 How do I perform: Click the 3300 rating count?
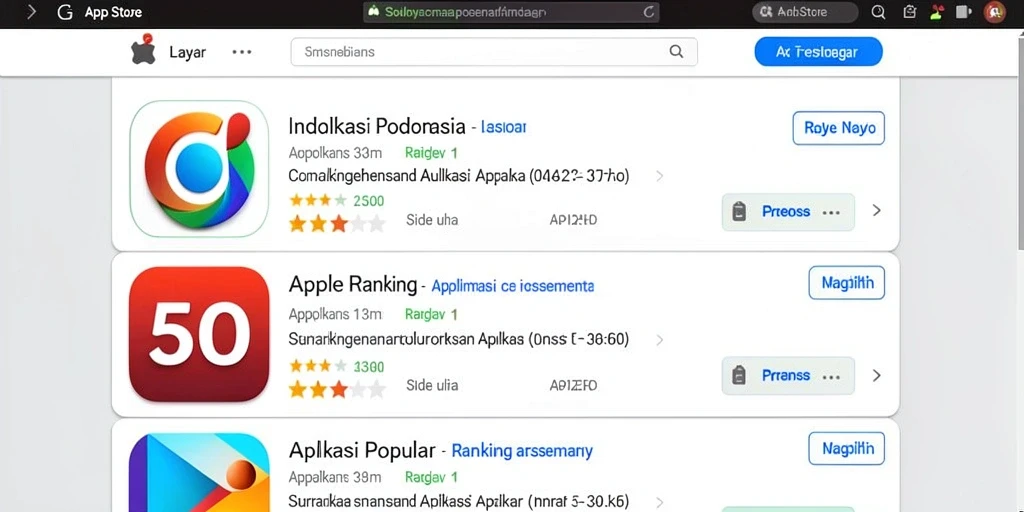(368, 366)
